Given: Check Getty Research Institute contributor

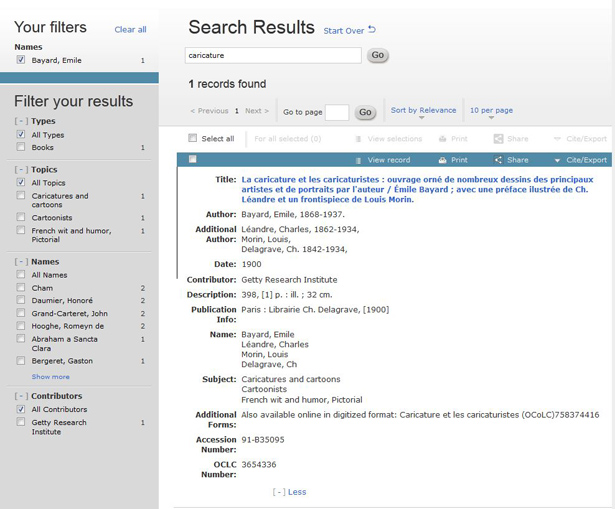Looking at the screenshot, I should click(21, 422).
